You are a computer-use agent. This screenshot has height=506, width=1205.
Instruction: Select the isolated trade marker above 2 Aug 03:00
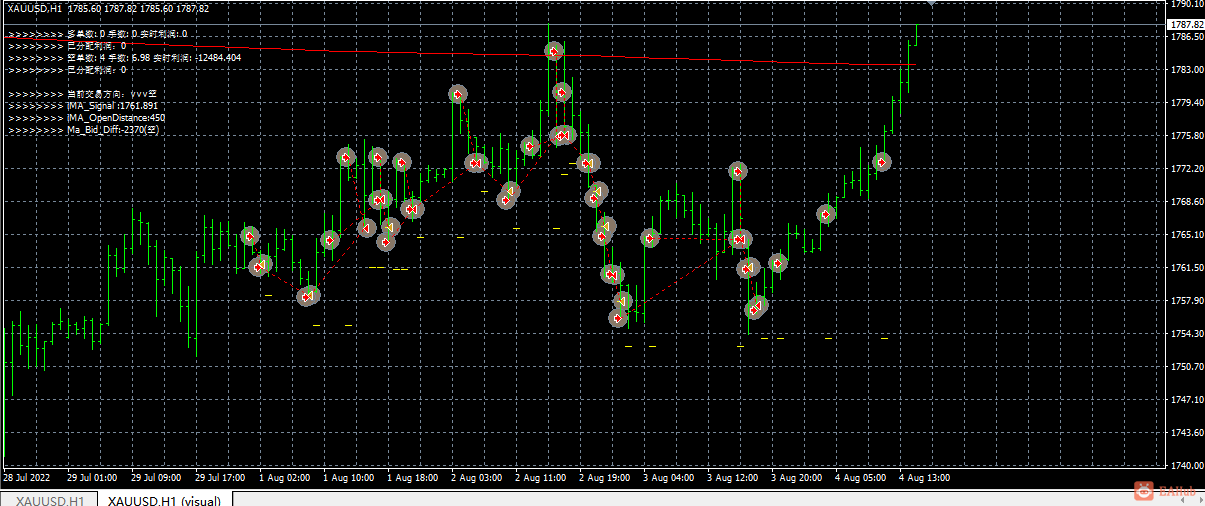coord(458,94)
